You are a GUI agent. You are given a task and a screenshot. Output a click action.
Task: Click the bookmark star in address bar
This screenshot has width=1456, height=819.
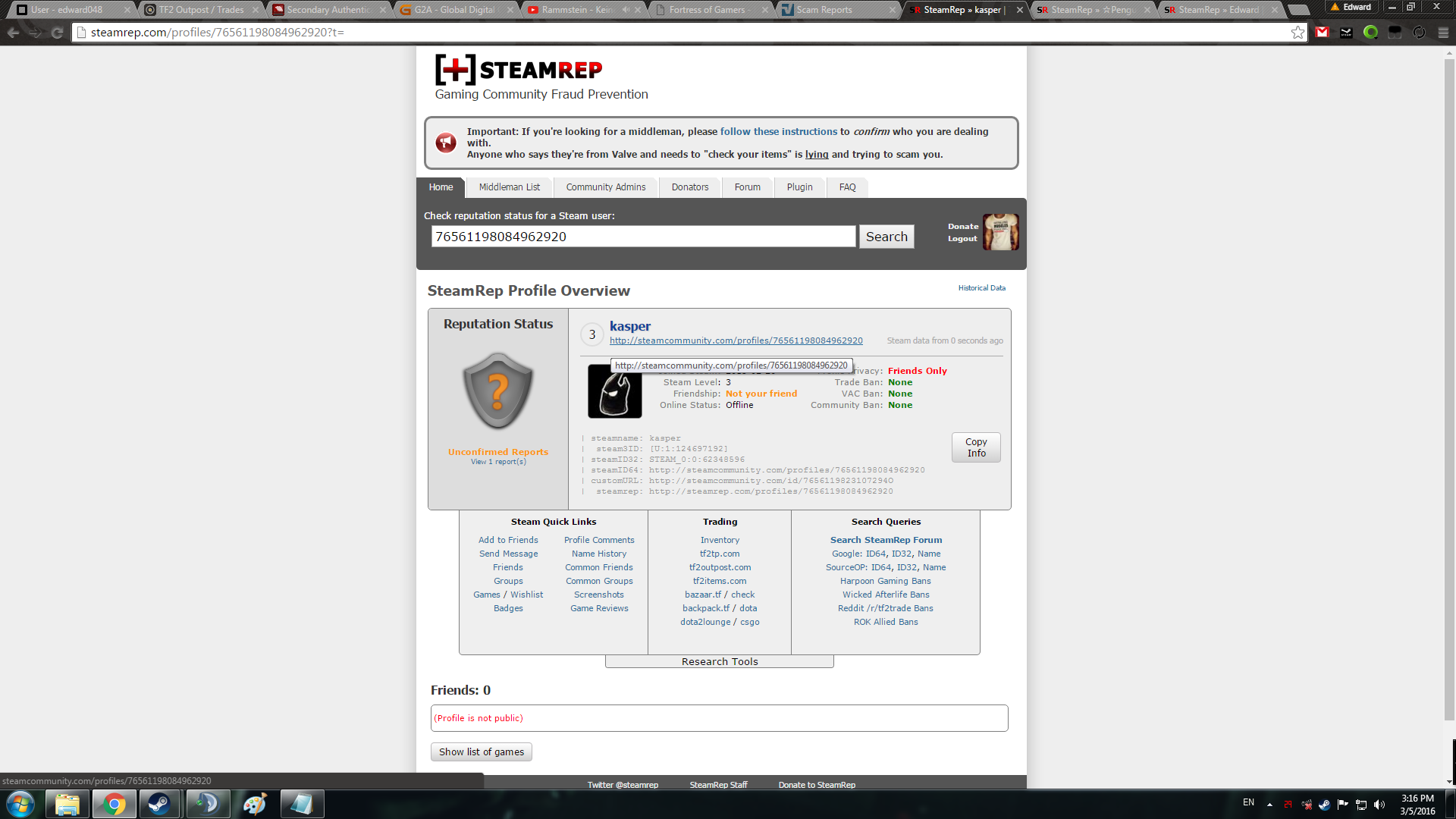[x=1298, y=33]
